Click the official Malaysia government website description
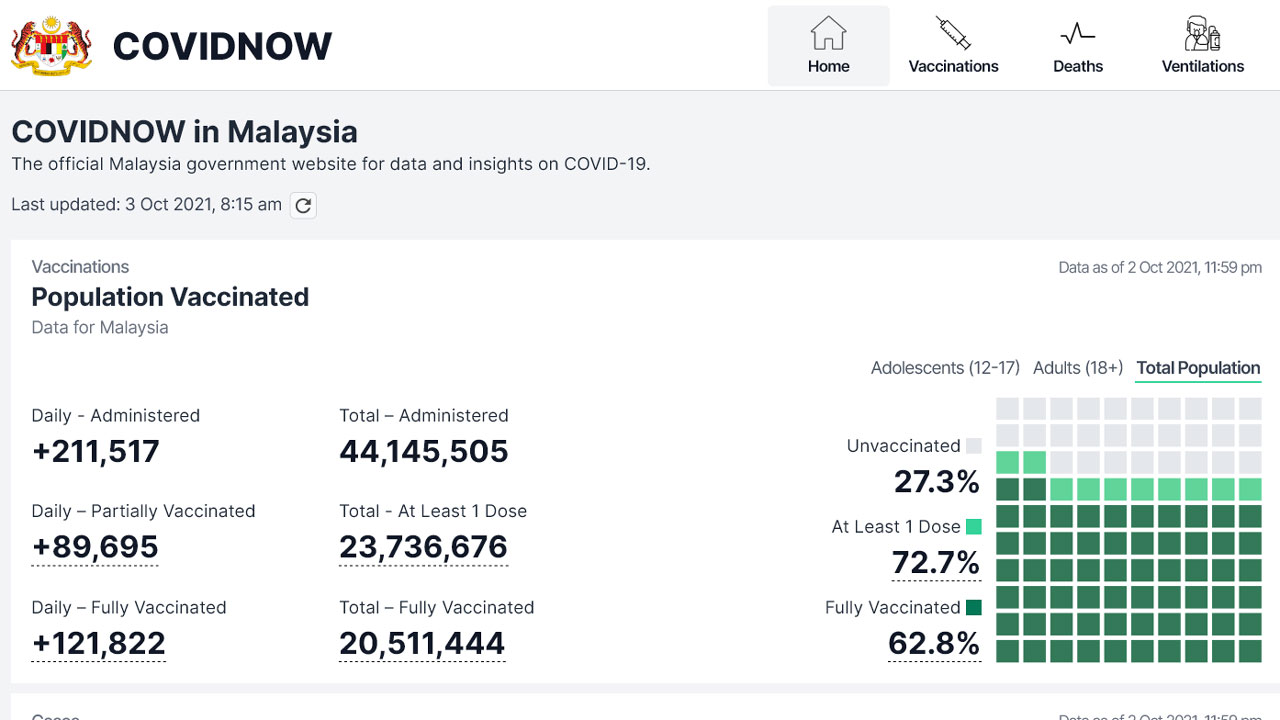Screen dimensions: 1280x720 331,164
